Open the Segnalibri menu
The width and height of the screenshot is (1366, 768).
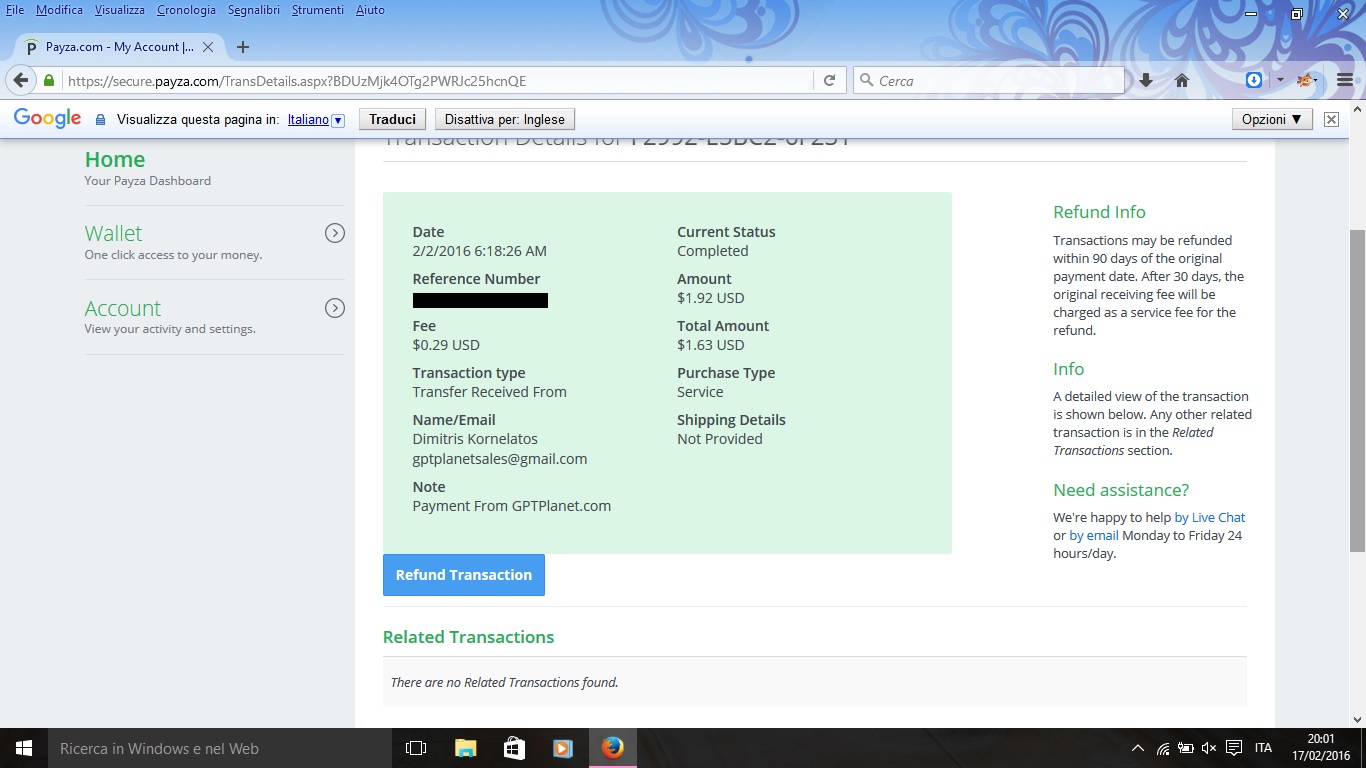point(254,10)
